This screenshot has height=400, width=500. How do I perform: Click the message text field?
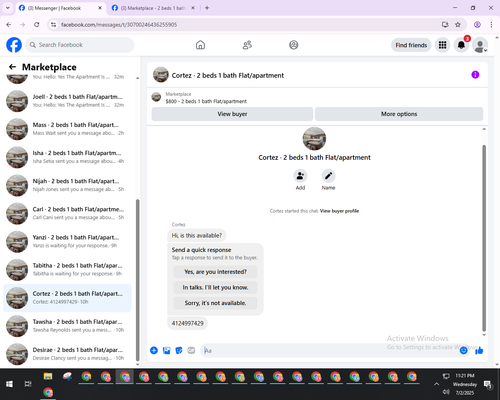(330, 351)
